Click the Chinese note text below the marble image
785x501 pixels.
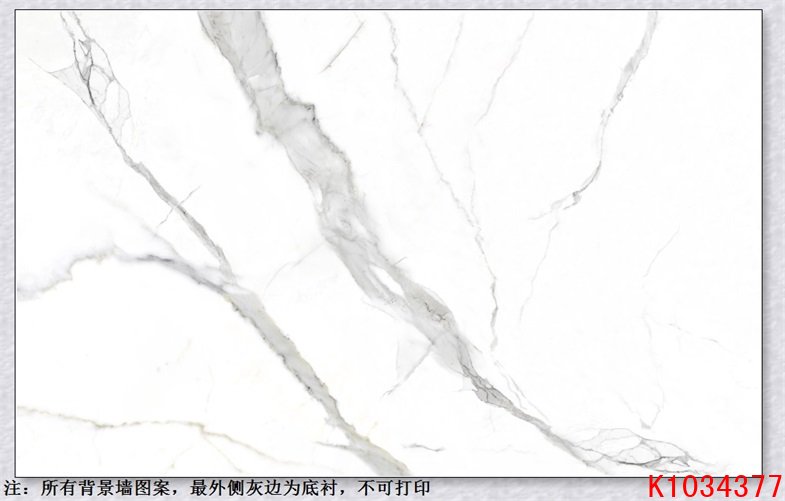point(217,487)
